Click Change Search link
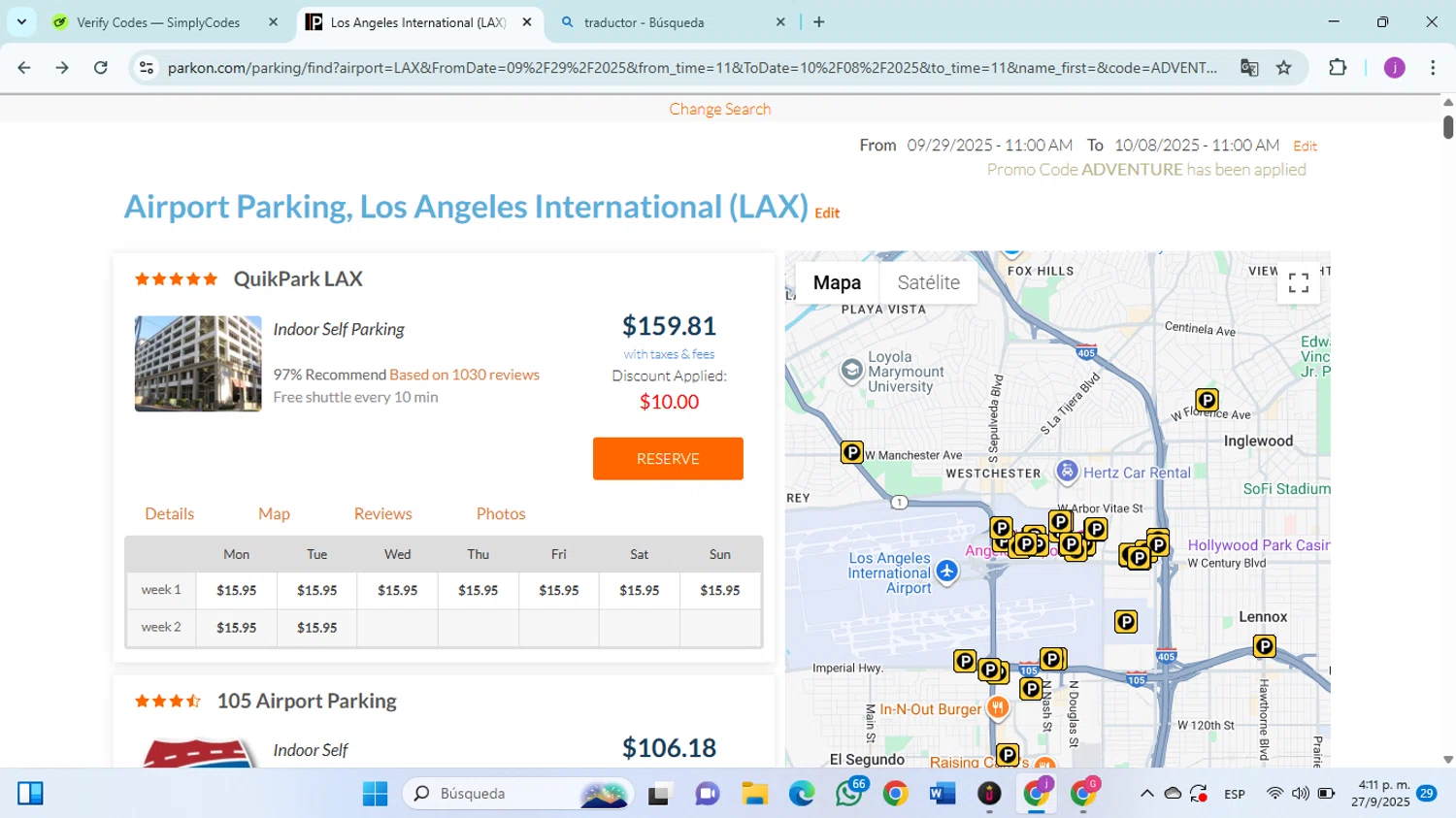Viewport: 1456px width, 818px height. [720, 109]
